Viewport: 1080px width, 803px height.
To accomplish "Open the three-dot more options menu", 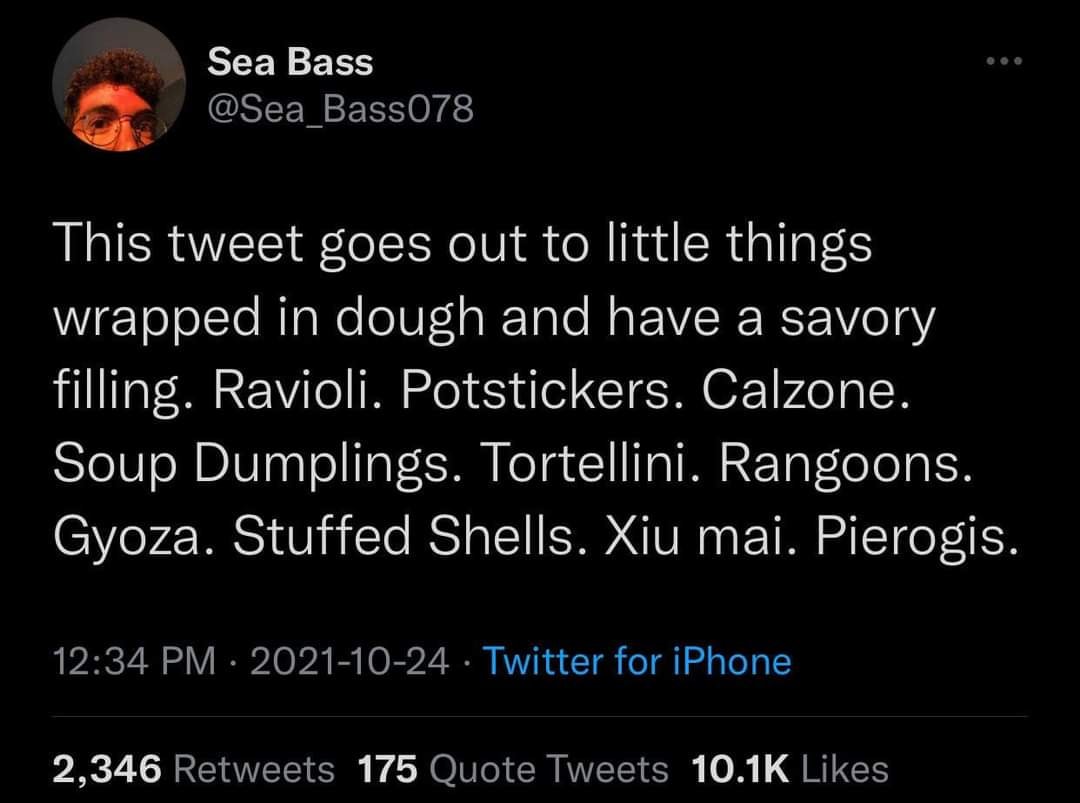I will pyautogui.click(x=1005, y=61).
